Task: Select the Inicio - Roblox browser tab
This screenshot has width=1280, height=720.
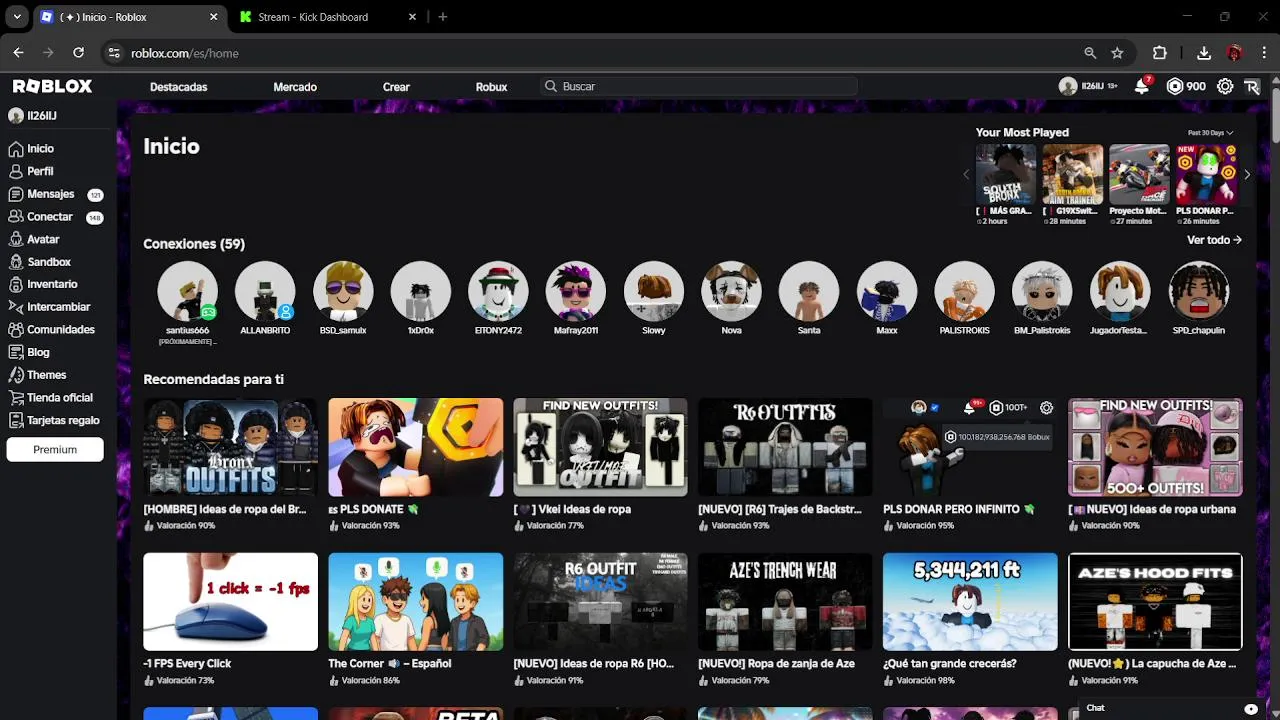Action: [x=130, y=17]
